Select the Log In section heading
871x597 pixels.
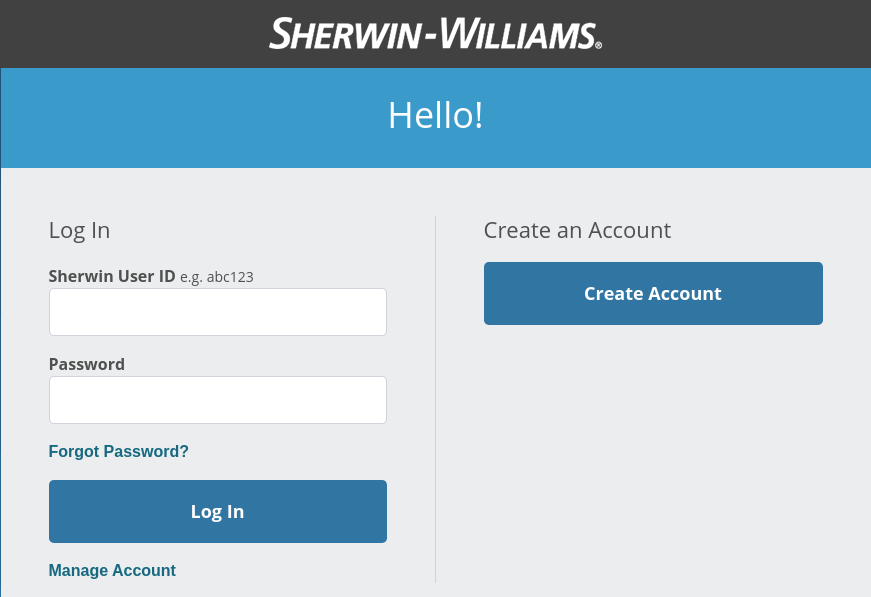coord(79,230)
